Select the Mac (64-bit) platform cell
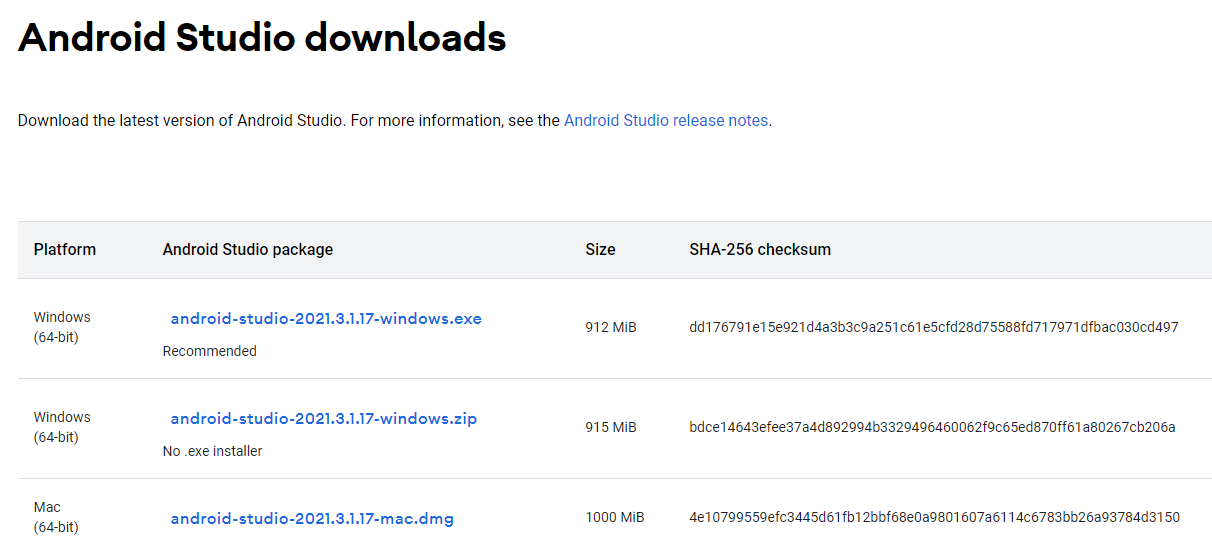Viewport: 1212px width, 542px height. [56, 517]
